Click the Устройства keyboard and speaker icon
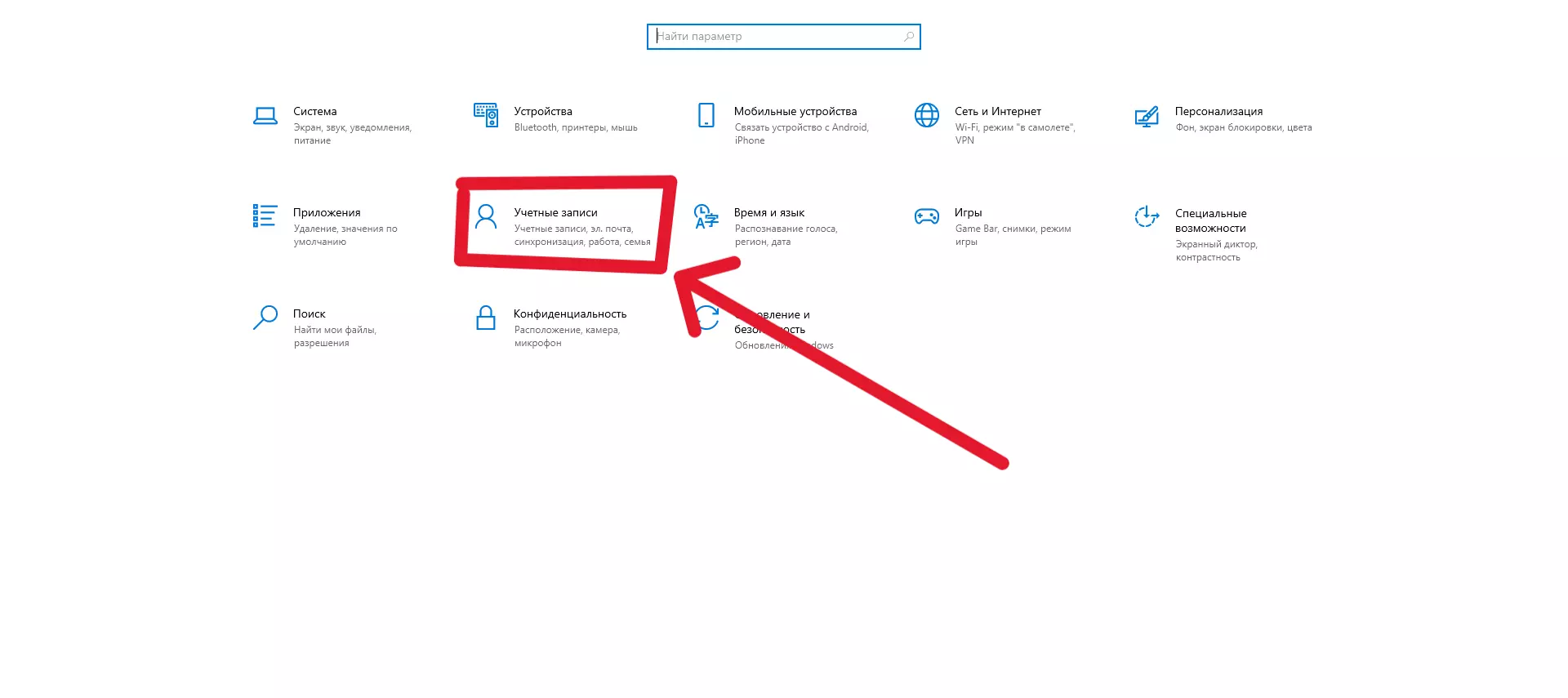This screenshot has height=698, width=1568. 486,115
